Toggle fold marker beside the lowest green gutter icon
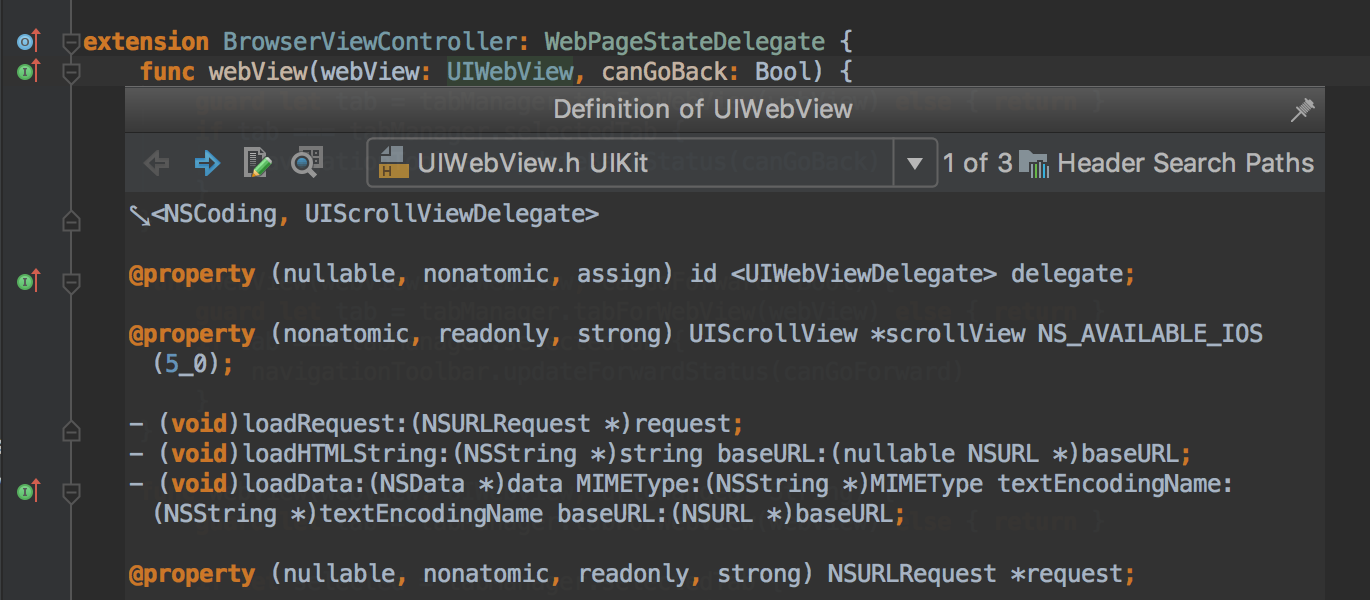The width and height of the screenshot is (1370, 600). pyautogui.click(x=70, y=493)
